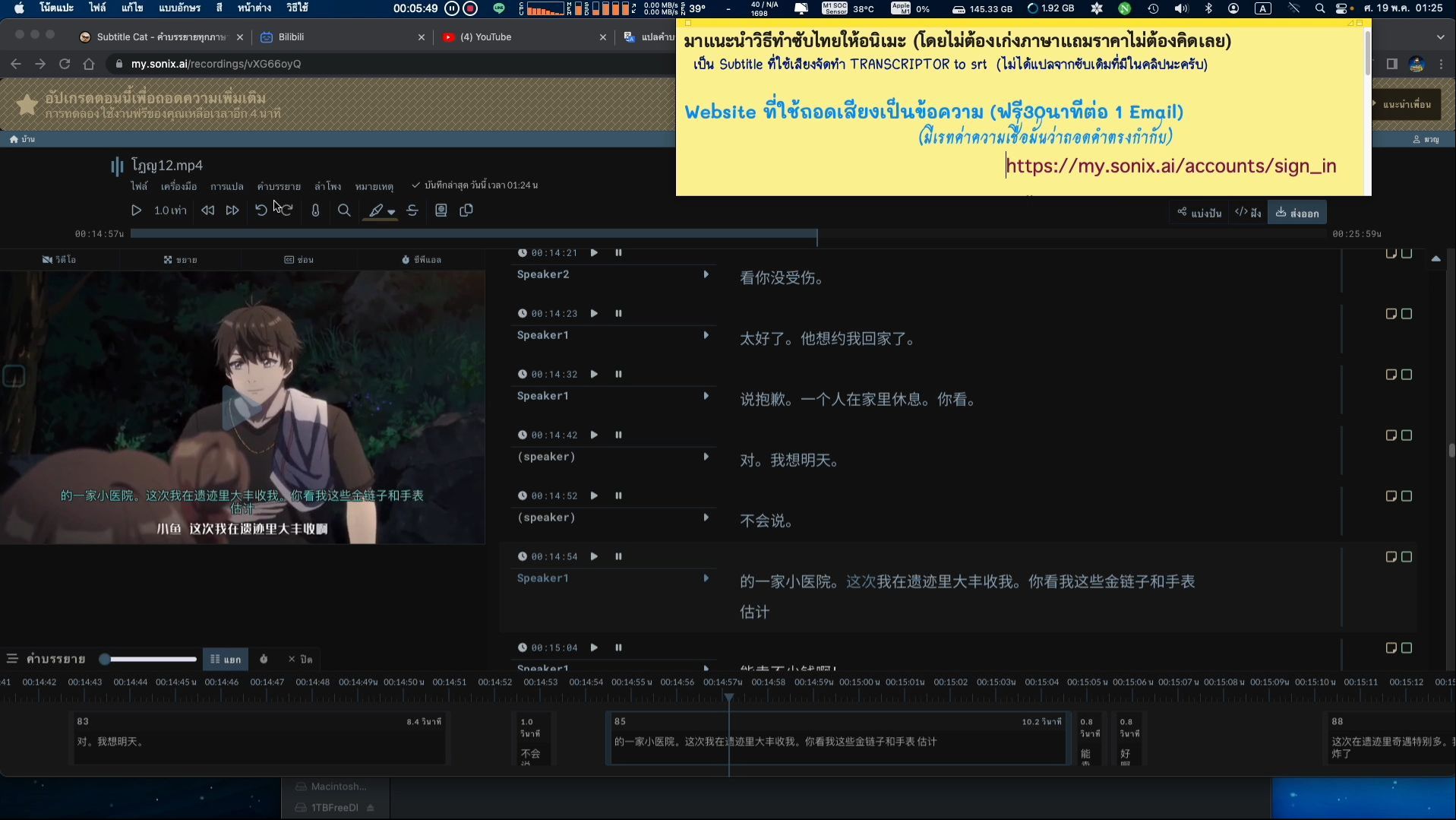The height and width of the screenshot is (820, 1456).
Task: Open the speaker/contact book icon
Action: [441, 211]
